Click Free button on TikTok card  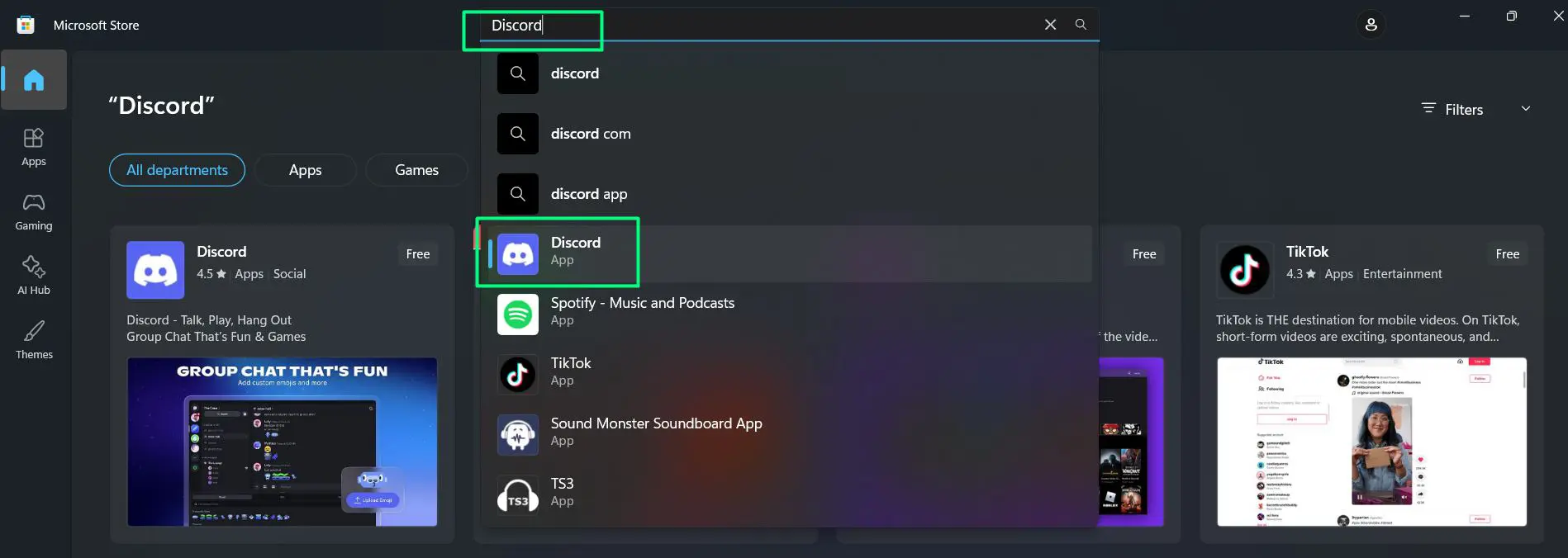pyautogui.click(x=1508, y=254)
